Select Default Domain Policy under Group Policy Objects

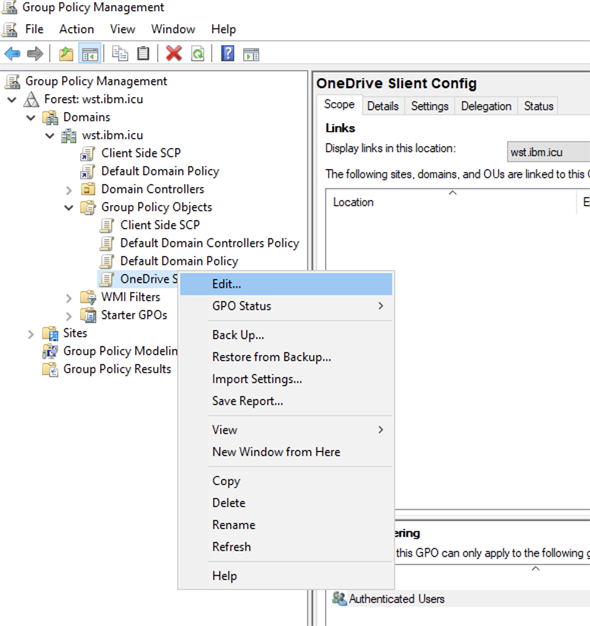[179, 261]
